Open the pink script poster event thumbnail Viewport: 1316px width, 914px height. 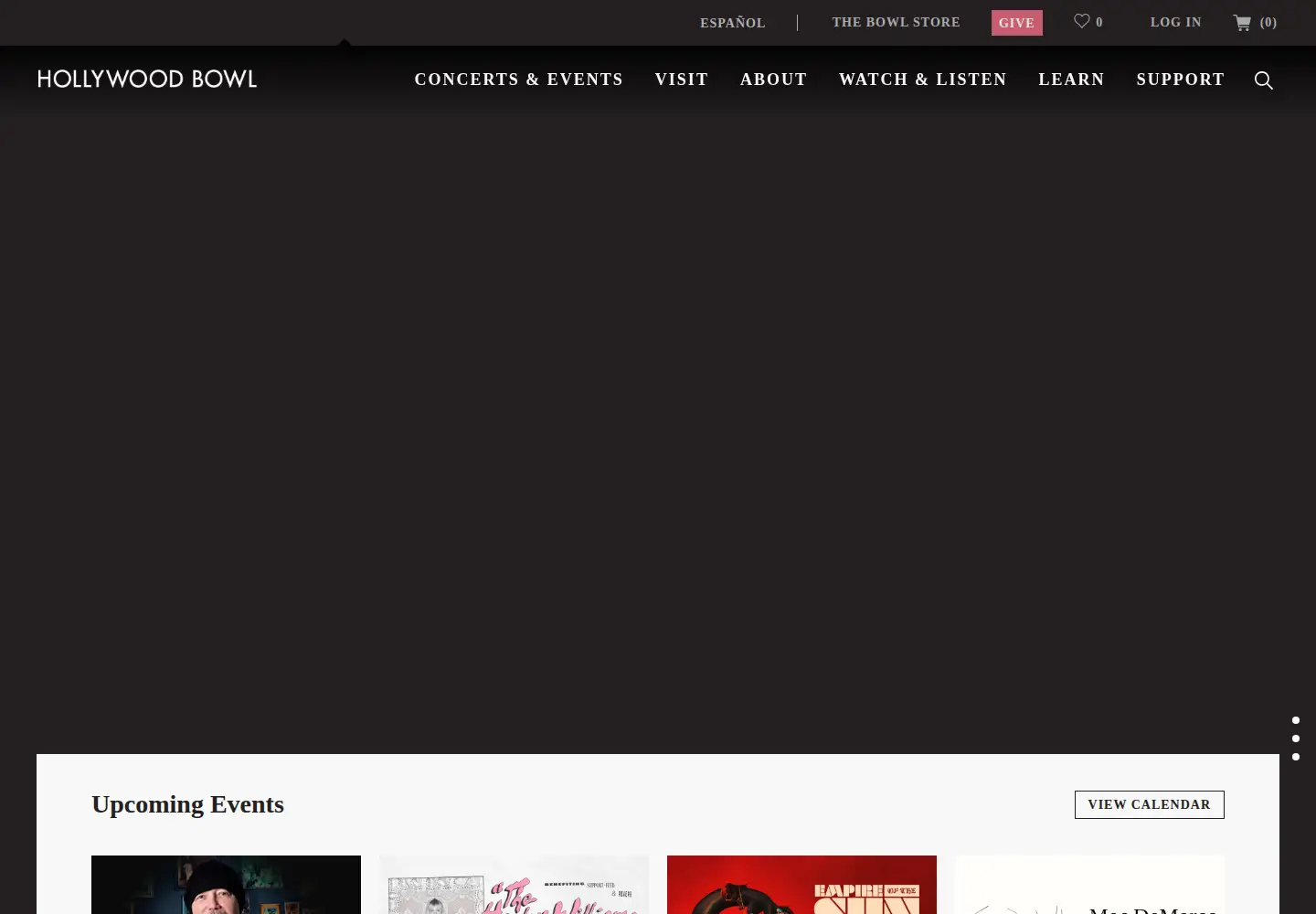[x=514, y=885]
